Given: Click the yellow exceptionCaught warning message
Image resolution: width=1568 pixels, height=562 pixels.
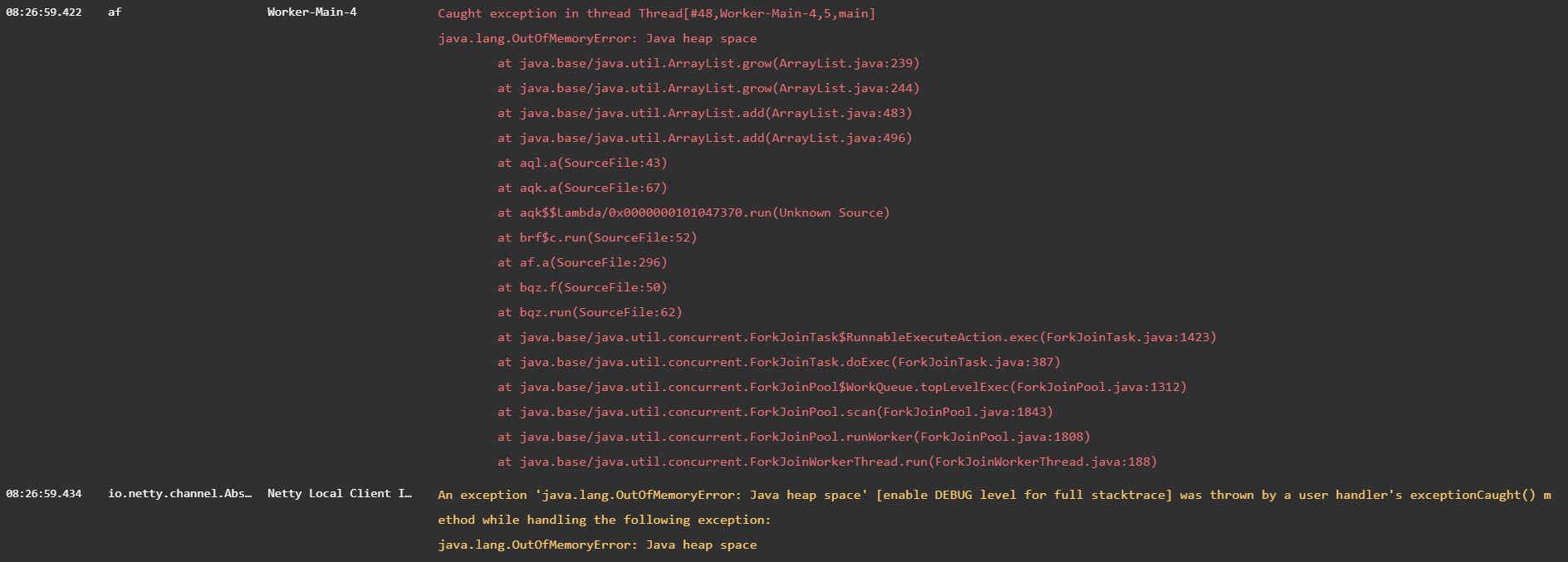Looking at the screenshot, I should (x=994, y=495).
